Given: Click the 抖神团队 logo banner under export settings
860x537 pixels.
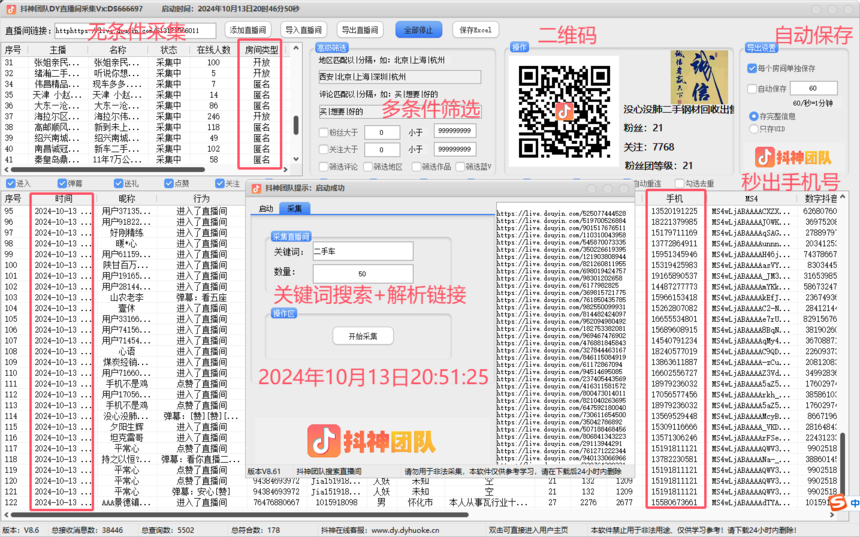Looking at the screenshot, I should pyautogui.click(x=793, y=158).
